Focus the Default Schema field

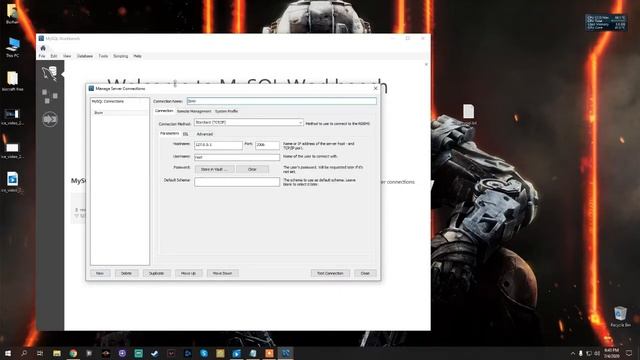237,182
